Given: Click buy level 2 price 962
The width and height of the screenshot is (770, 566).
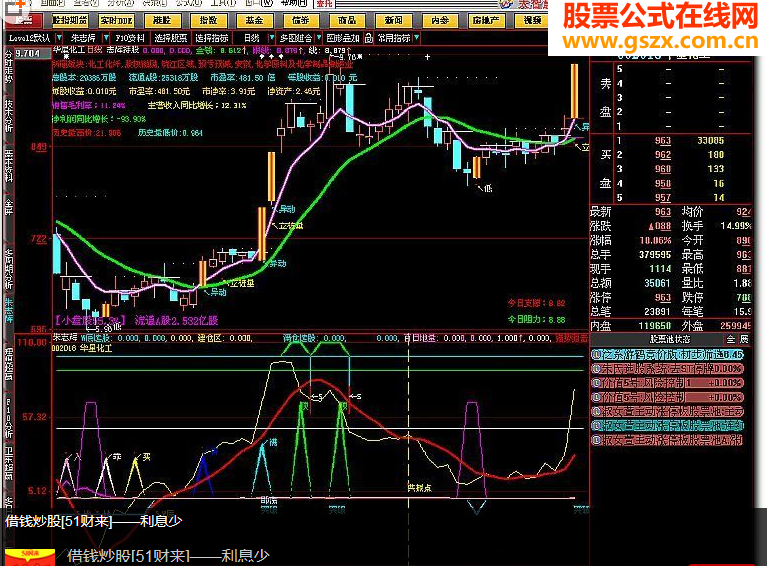Looking at the screenshot, I should click(662, 155).
